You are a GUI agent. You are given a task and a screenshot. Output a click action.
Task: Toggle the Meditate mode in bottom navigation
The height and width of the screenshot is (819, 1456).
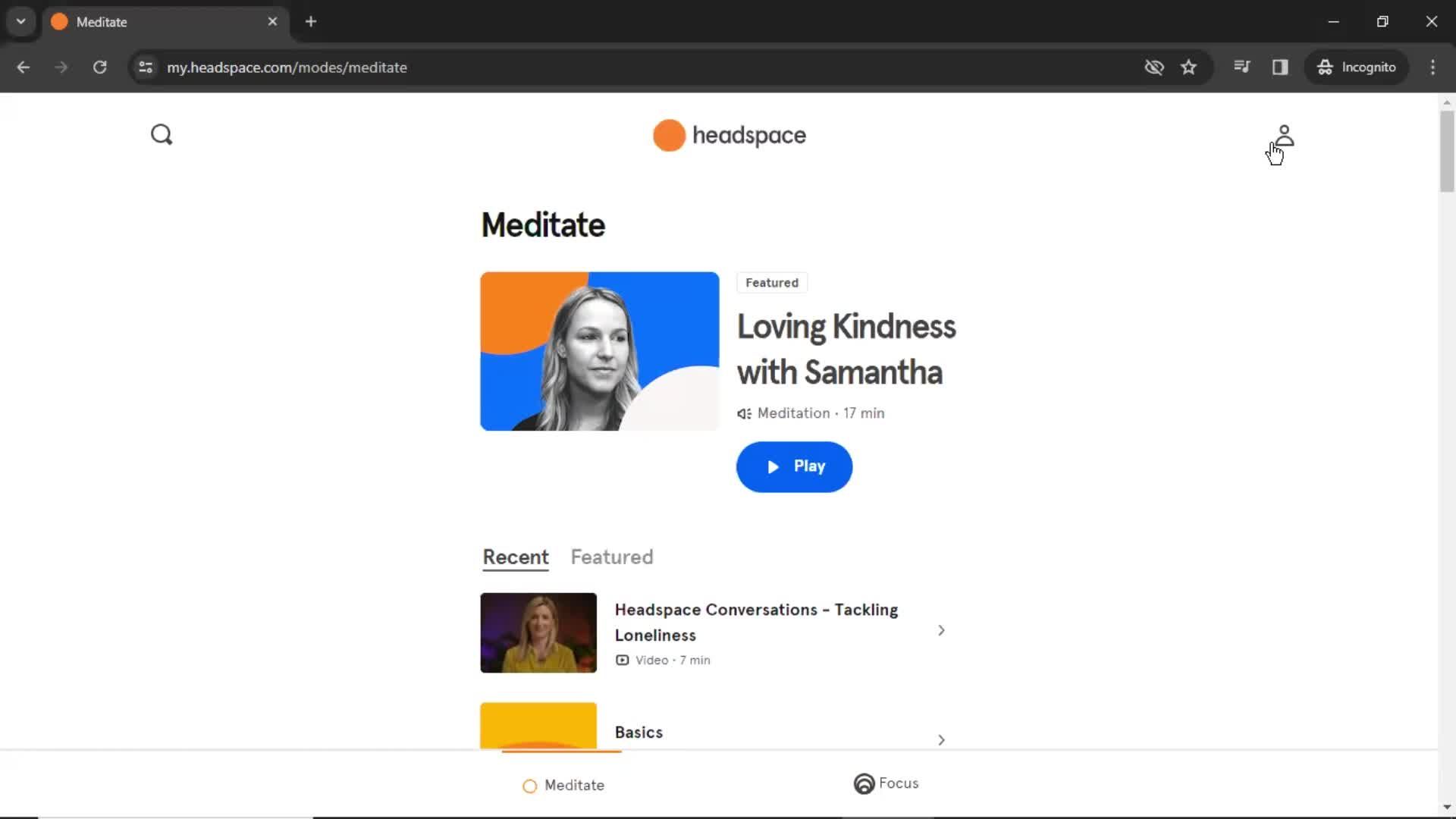(562, 785)
